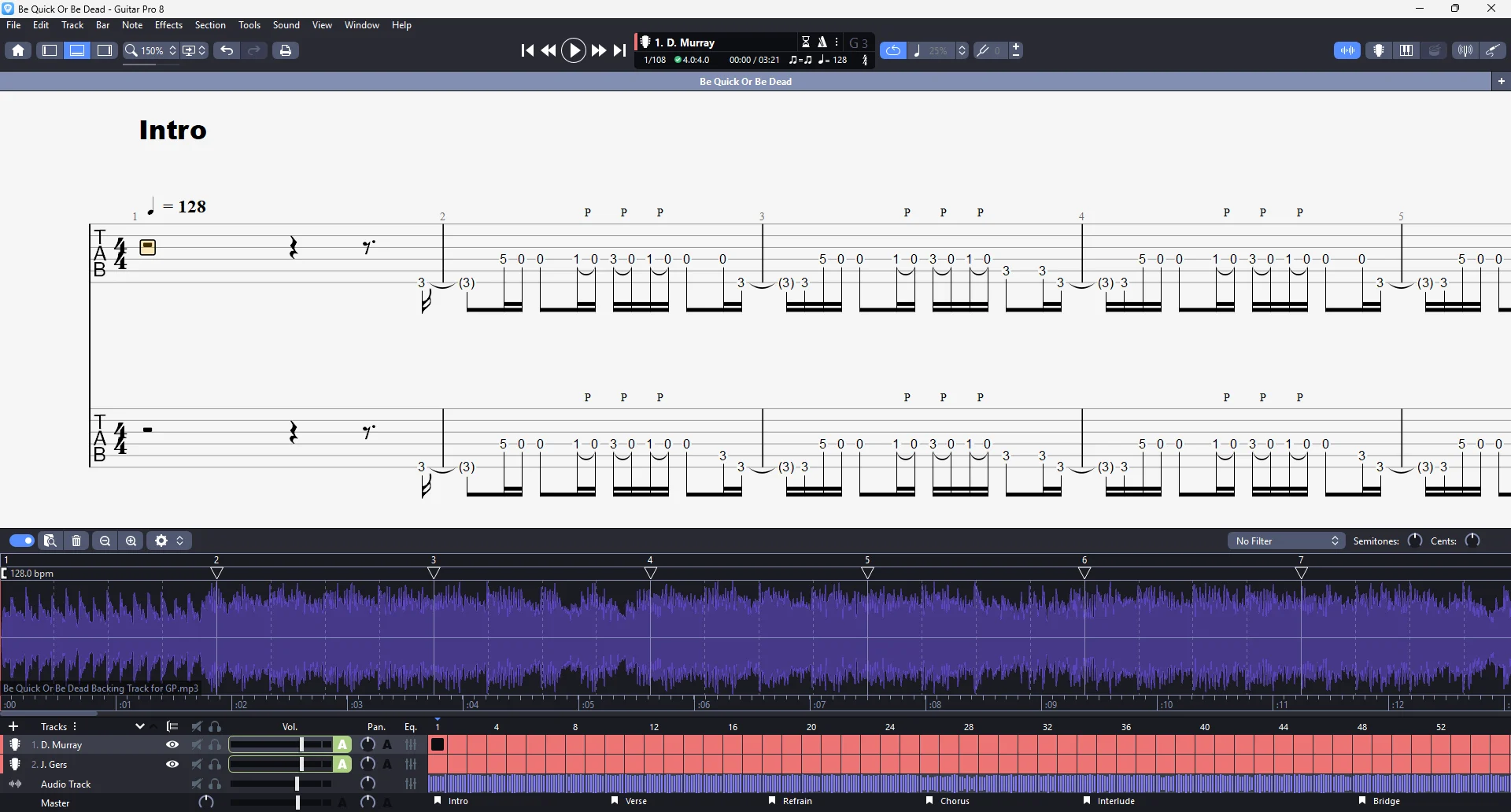Click the redo arrow
The width and height of the screenshot is (1511, 812).
[254, 50]
